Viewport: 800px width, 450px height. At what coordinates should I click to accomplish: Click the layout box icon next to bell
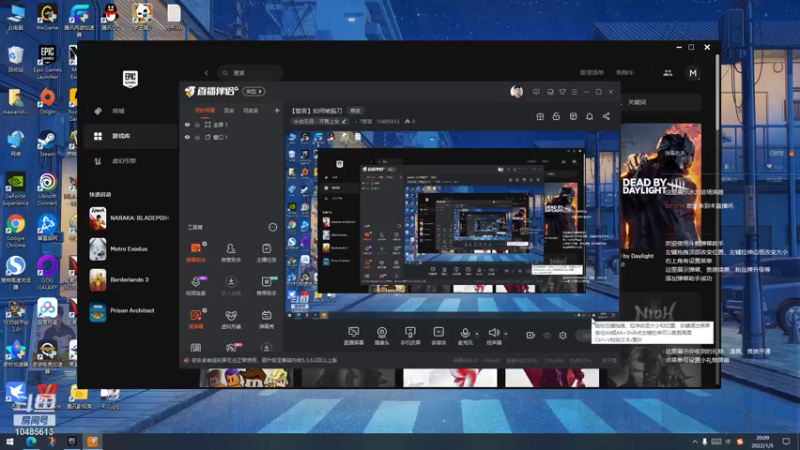coord(573,116)
